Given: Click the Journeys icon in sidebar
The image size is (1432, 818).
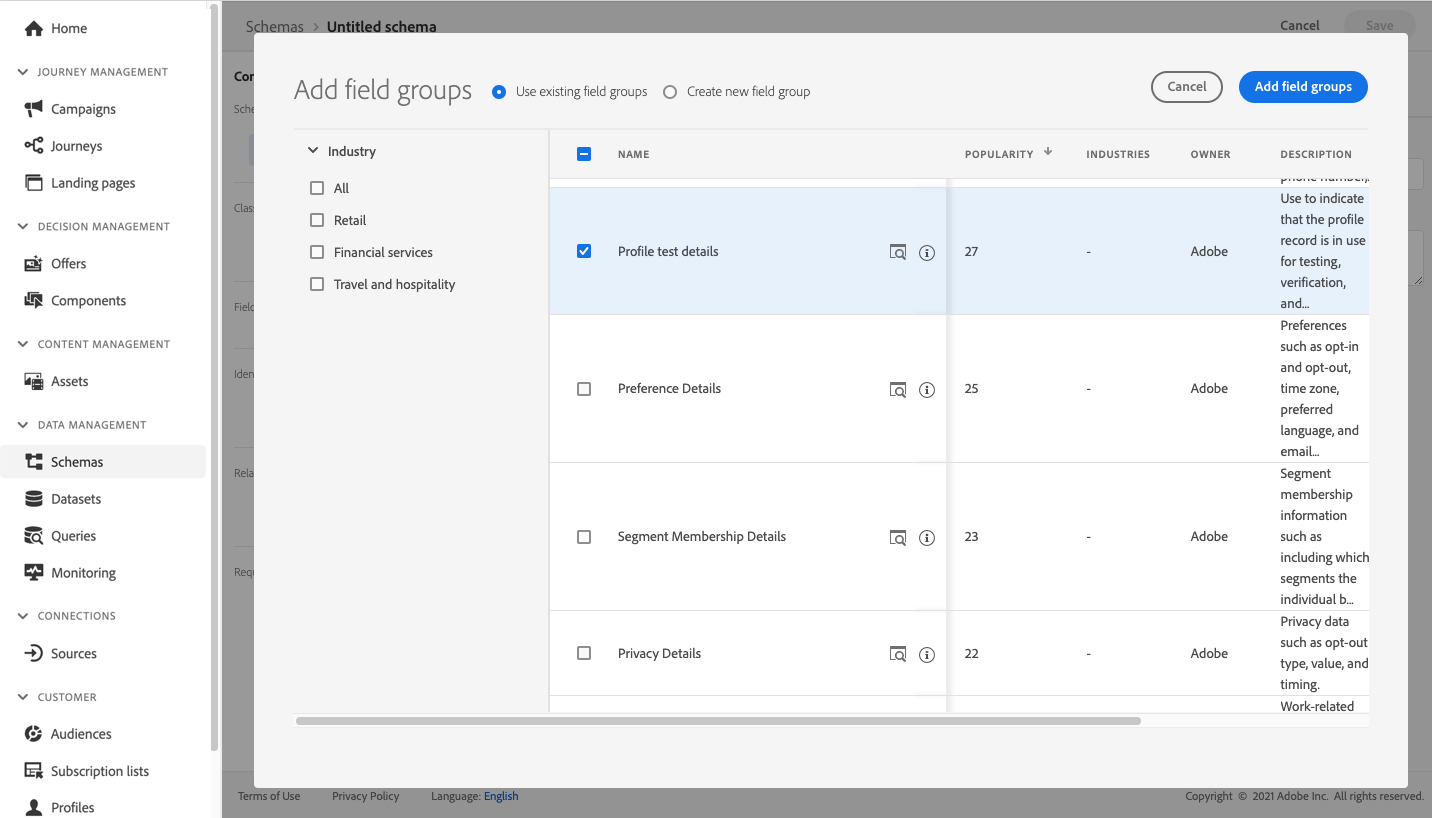Looking at the screenshot, I should [x=34, y=146].
